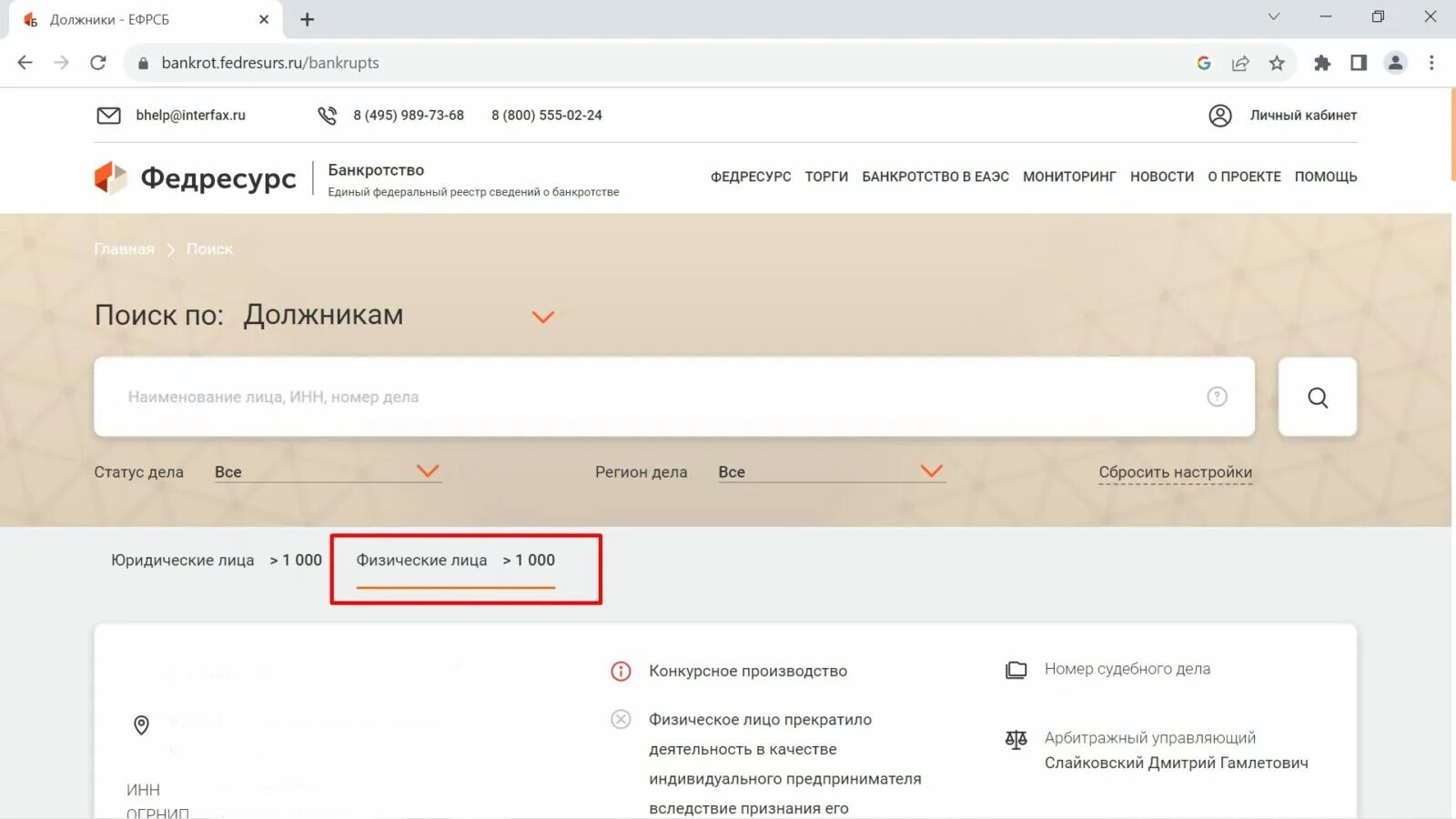The image size is (1456, 819).
Task: Click the padlock site info icon
Action: [143, 63]
